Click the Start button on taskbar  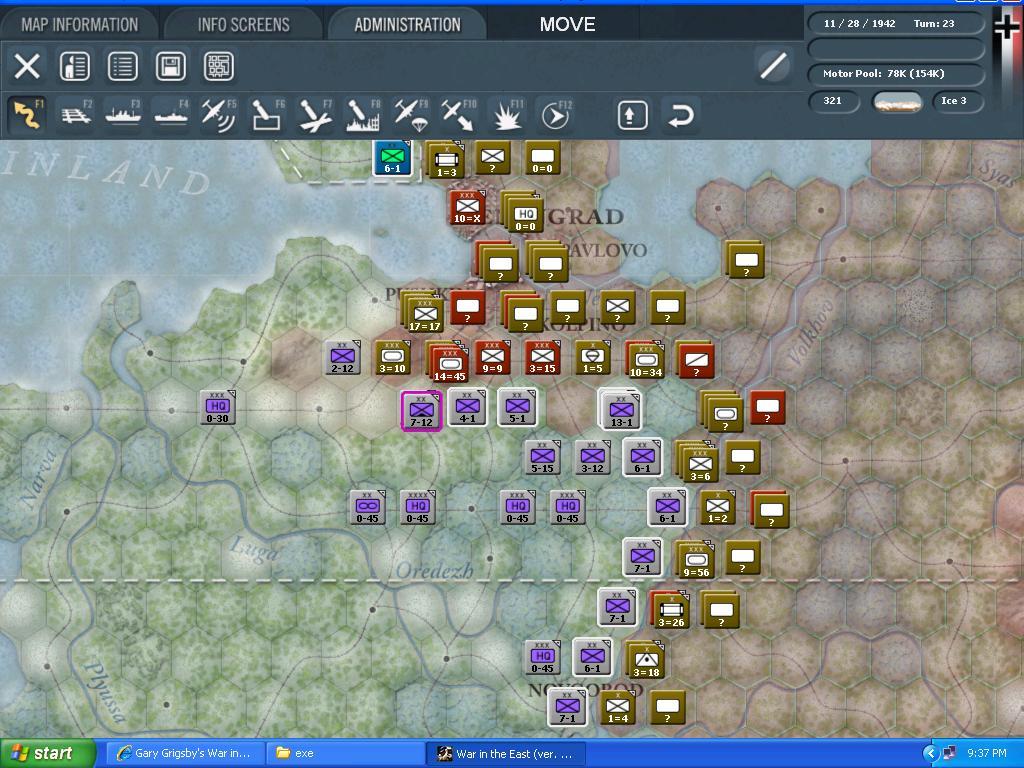click(48, 753)
